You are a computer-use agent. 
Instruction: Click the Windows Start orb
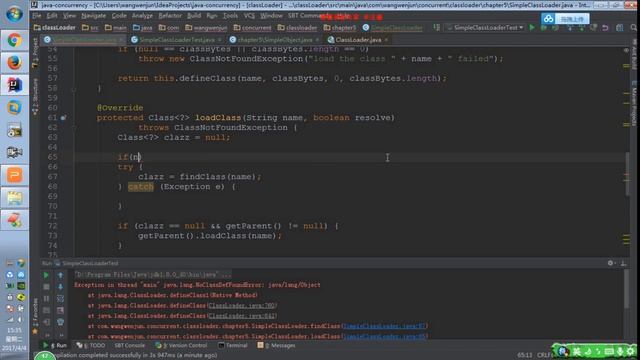point(14,14)
